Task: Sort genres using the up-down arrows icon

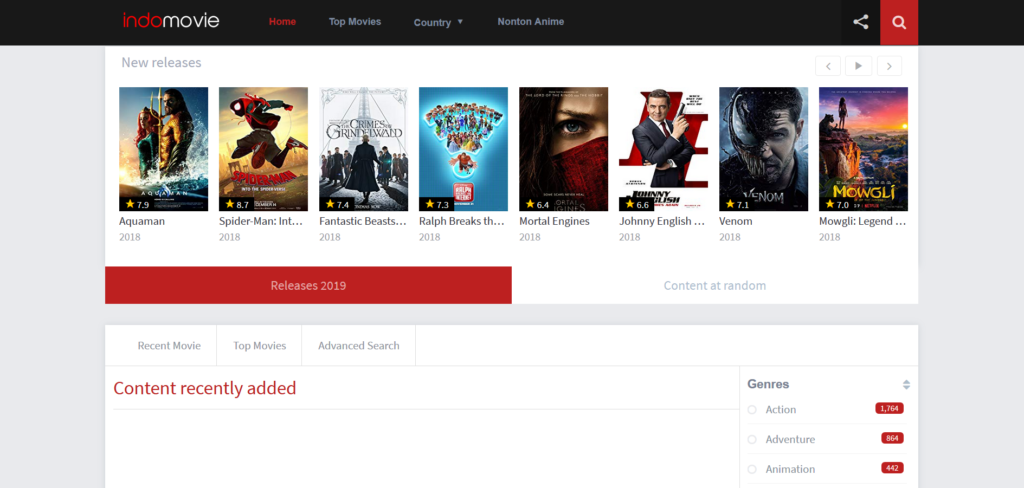Action: point(906,385)
